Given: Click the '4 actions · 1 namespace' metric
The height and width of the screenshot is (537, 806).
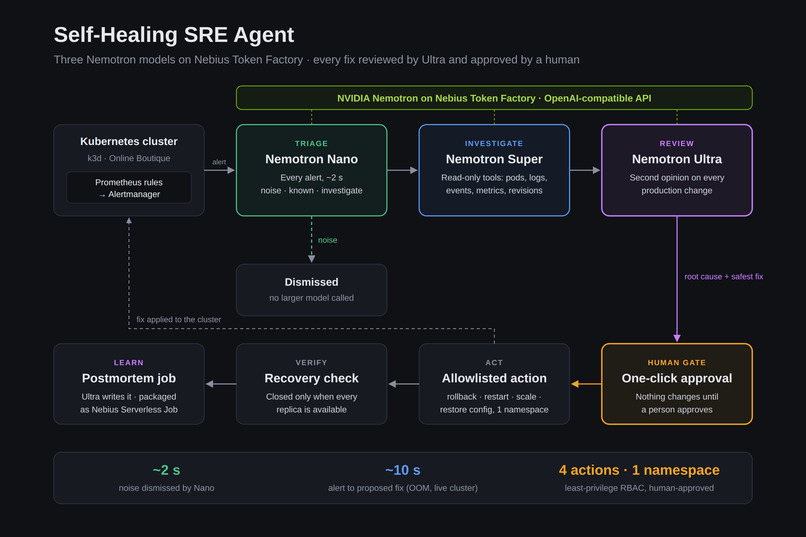Looking at the screenshot, I should point(639,470).
